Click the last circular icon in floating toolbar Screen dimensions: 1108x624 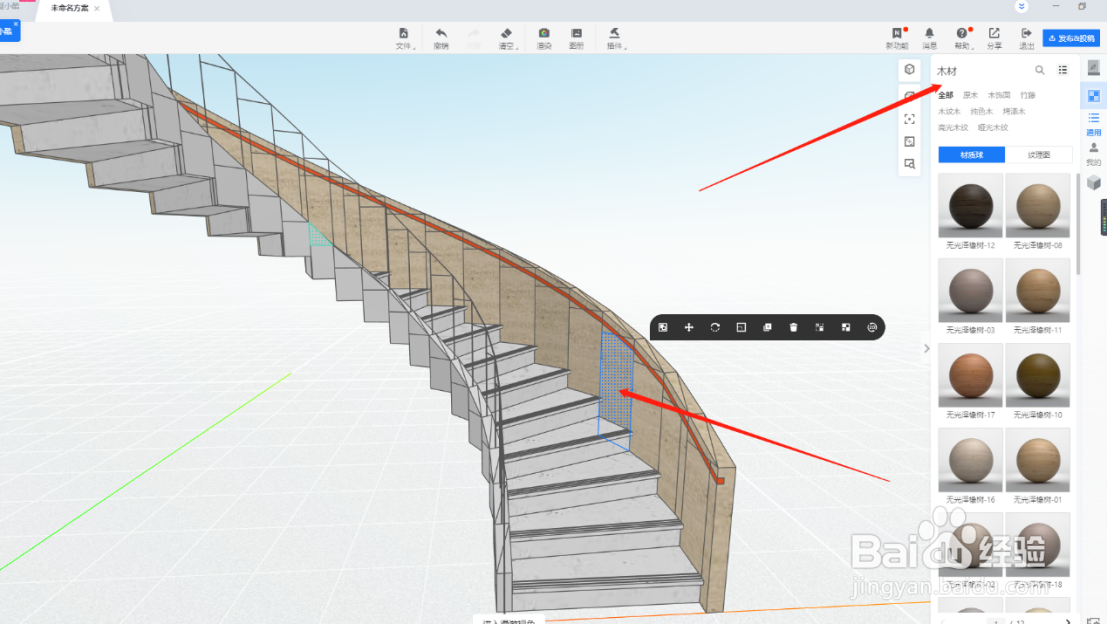point(872,327)
